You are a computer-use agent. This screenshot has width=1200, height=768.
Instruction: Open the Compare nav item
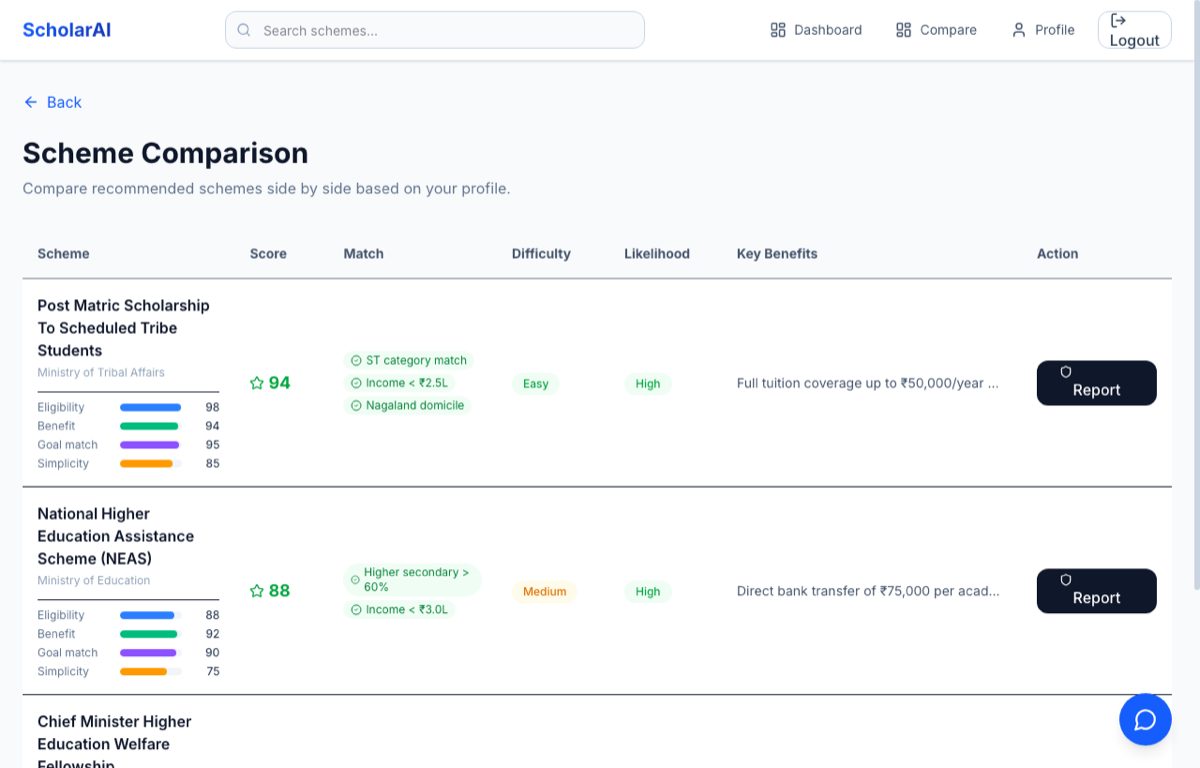(936, 30)
